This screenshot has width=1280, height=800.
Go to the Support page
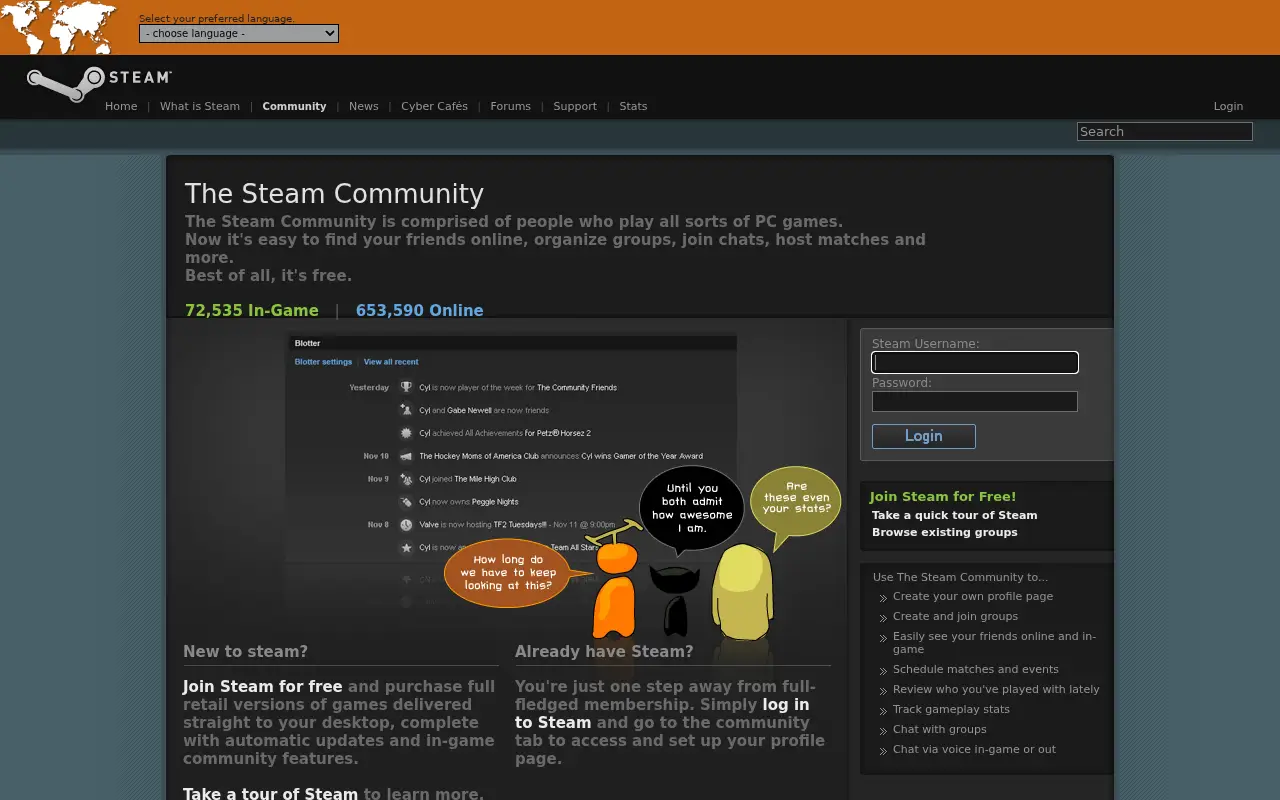pos(575,106)
